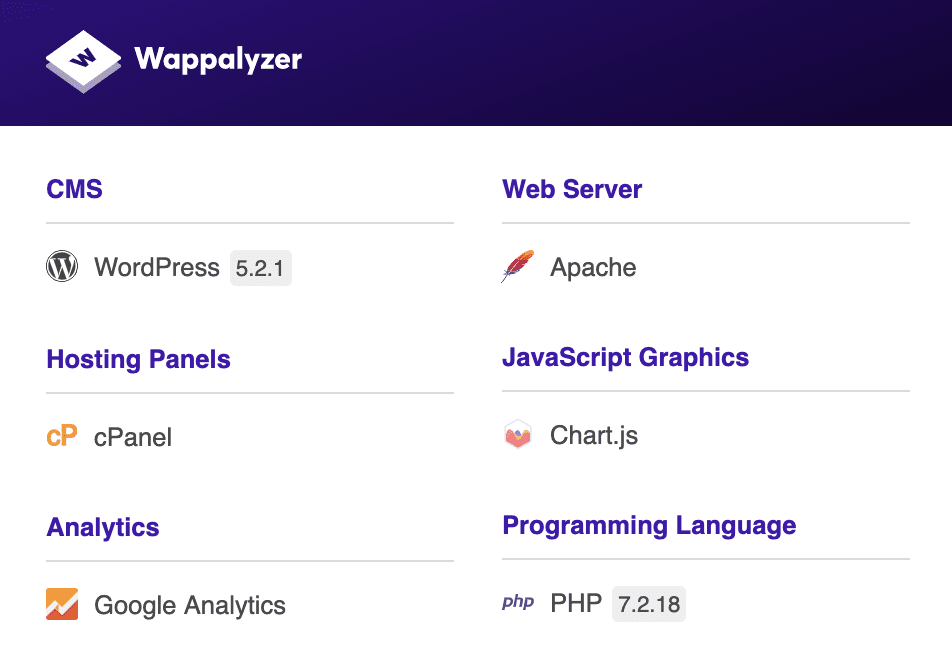Image resolution: width=952 pixels, height=660 pixels.
Task: Open the WordPress technology link
Action: tap(157, 267)
